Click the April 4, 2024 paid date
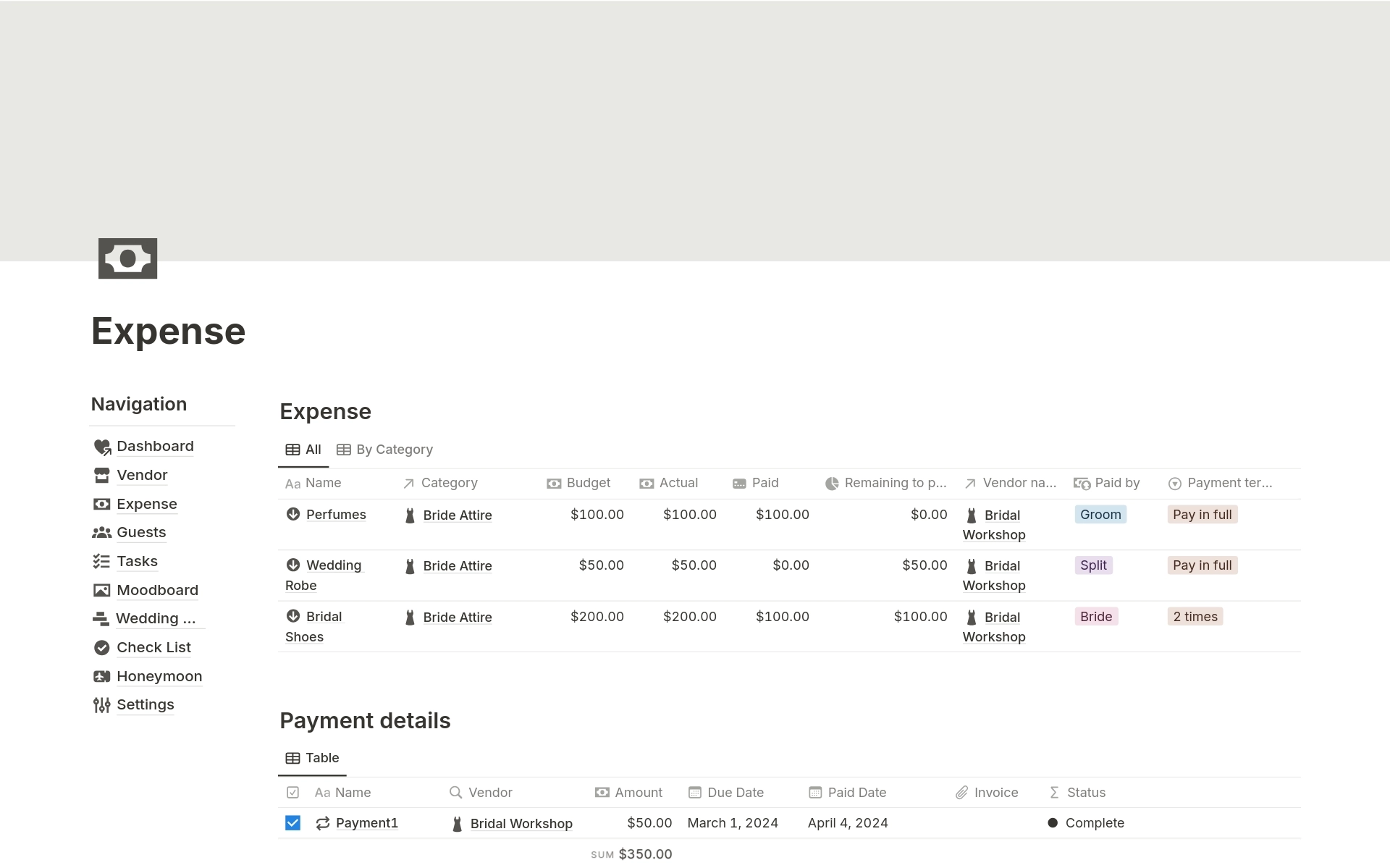This screenshot has height=868, width=1390. point(848,823)
